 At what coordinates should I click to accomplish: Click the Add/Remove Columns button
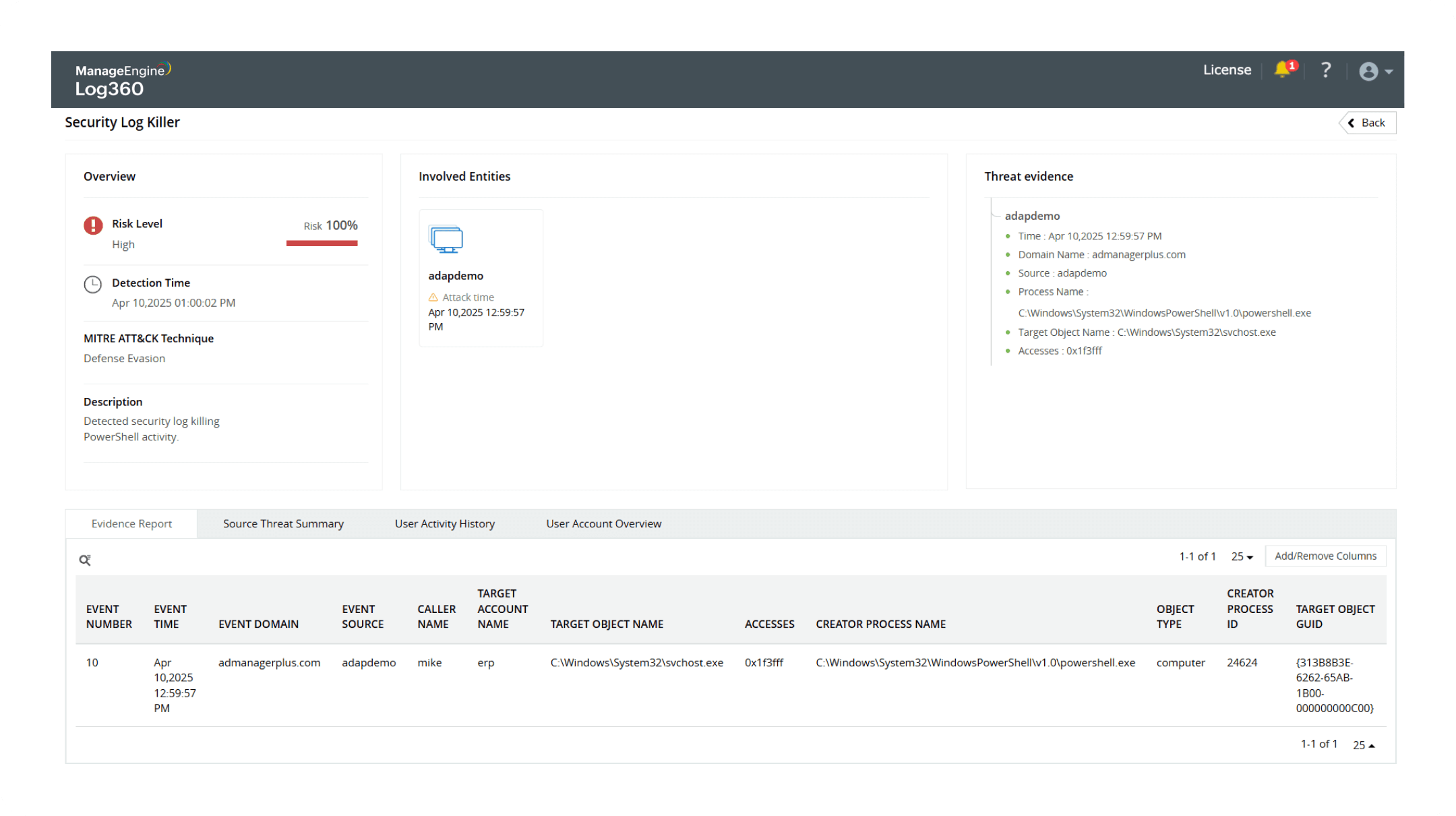click(1325, 556)
